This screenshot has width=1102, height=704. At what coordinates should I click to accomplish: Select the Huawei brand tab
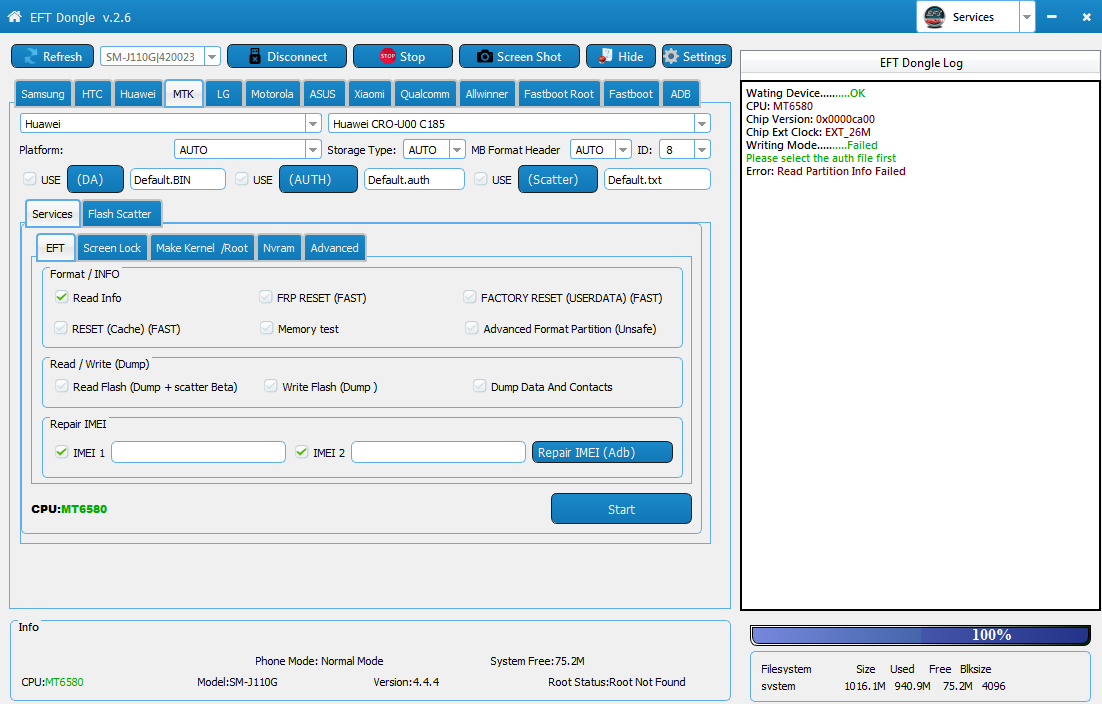click(138, 94)
